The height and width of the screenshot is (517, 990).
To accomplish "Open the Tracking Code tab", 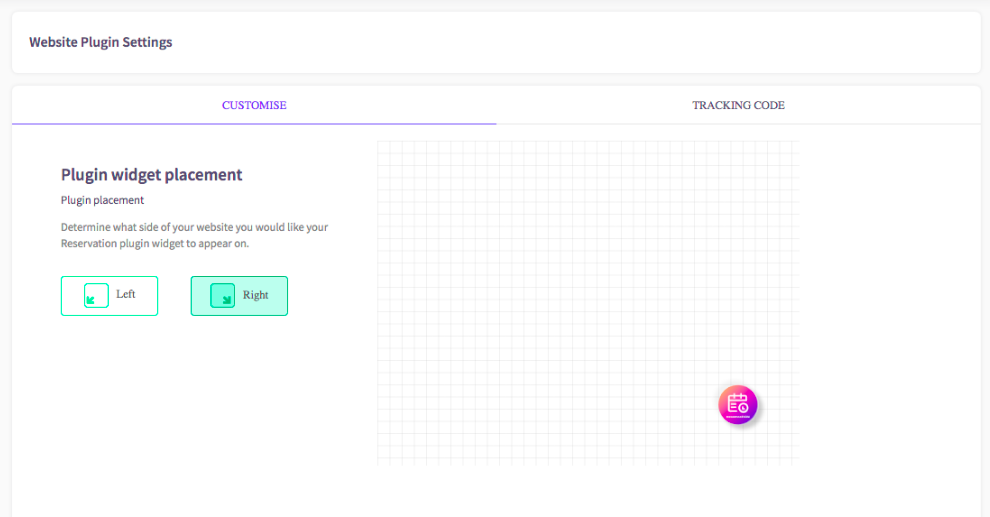I will click(x=738, y=105).
